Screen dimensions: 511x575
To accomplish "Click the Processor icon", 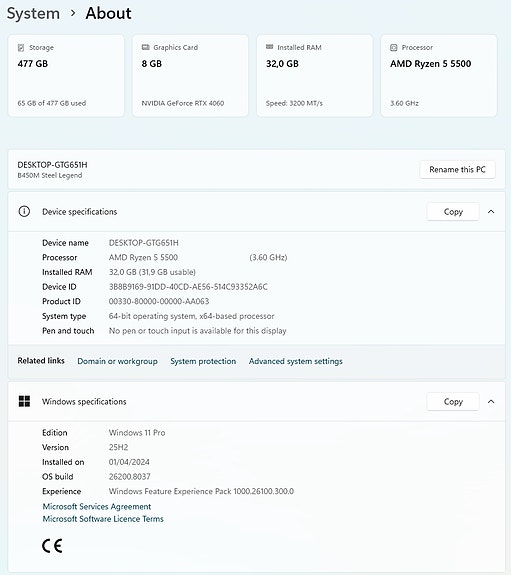I will point(394,47).
